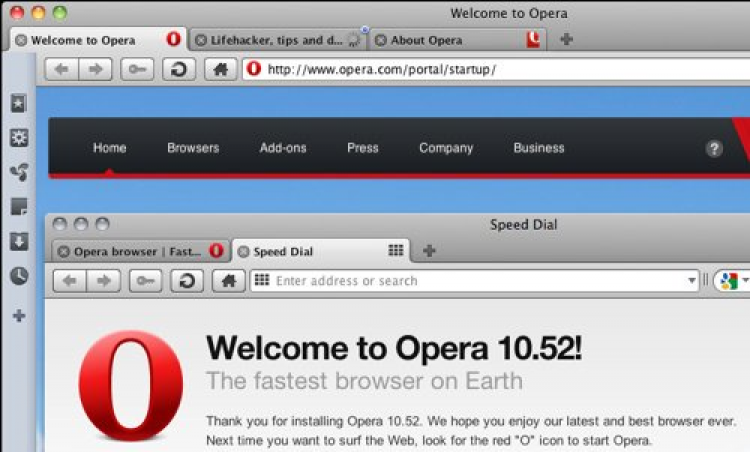This screenshot has width=750, height=452.
Task: Zoom the Welcome to Opera window with green button
Action: pyautogui.click(x=60, y=12)
